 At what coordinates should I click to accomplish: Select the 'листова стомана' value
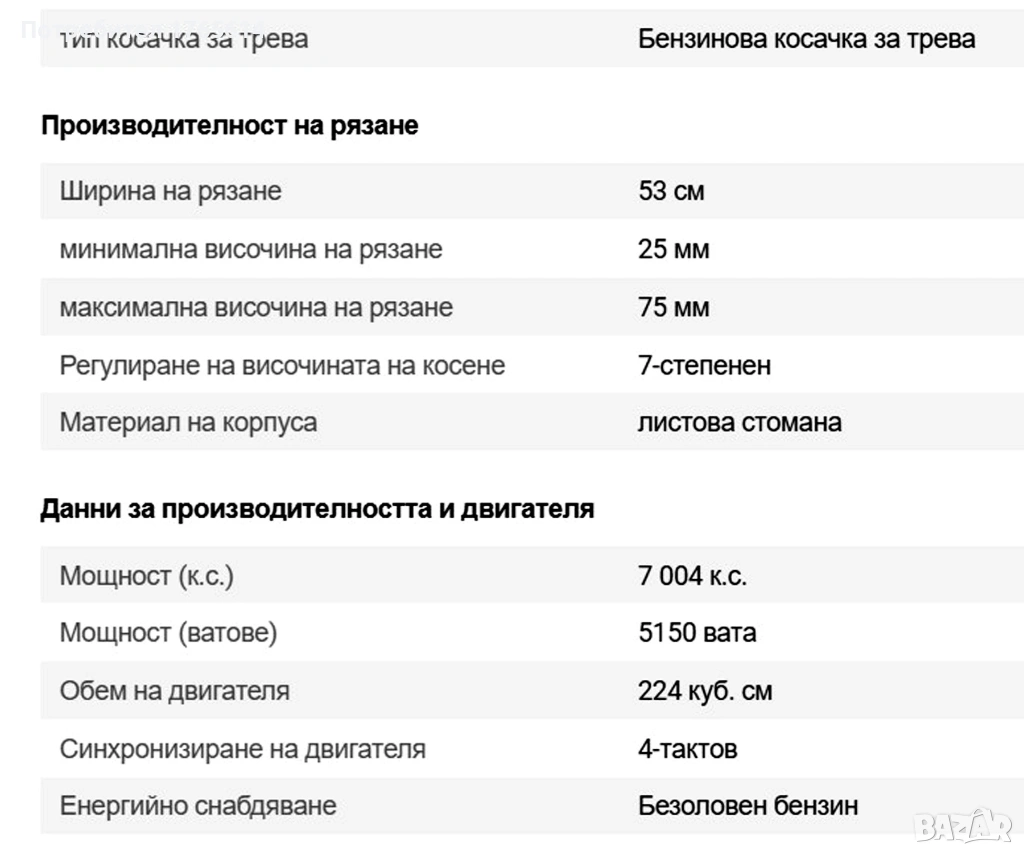click(x=739, y=422)
